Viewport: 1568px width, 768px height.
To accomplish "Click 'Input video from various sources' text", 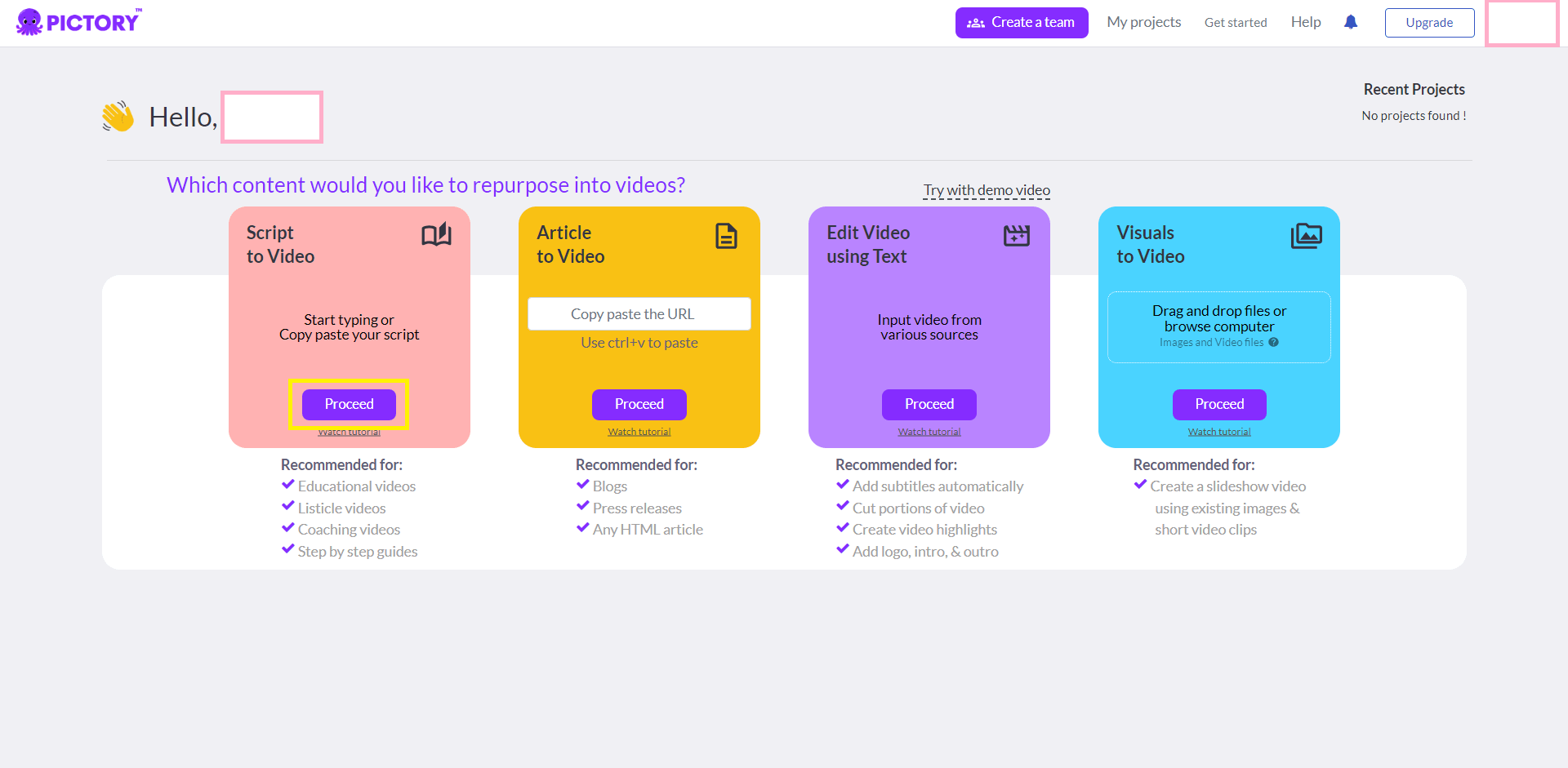I will point(929,327).
